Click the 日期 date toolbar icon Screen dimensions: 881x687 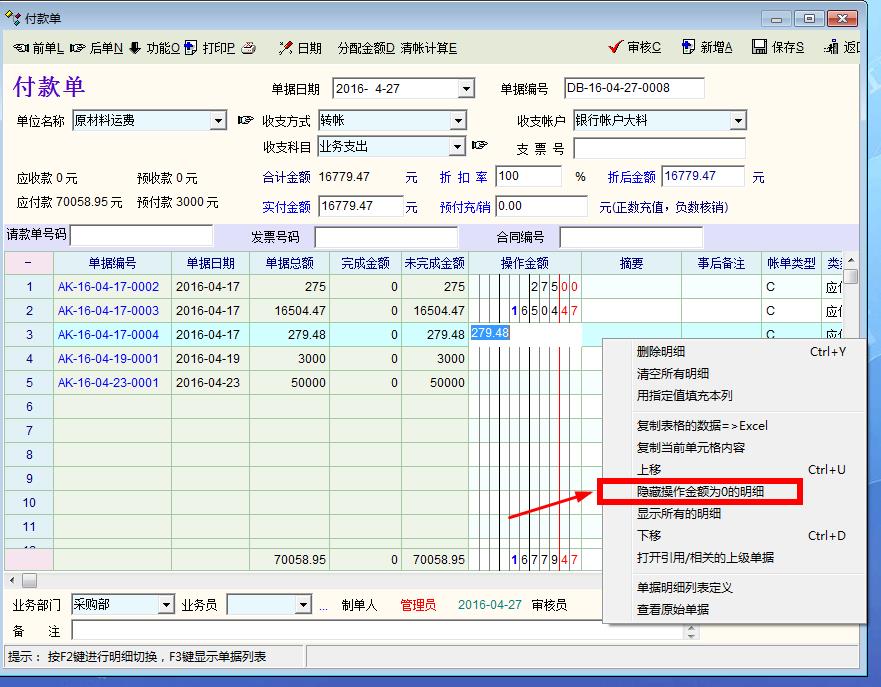(285, 48)
